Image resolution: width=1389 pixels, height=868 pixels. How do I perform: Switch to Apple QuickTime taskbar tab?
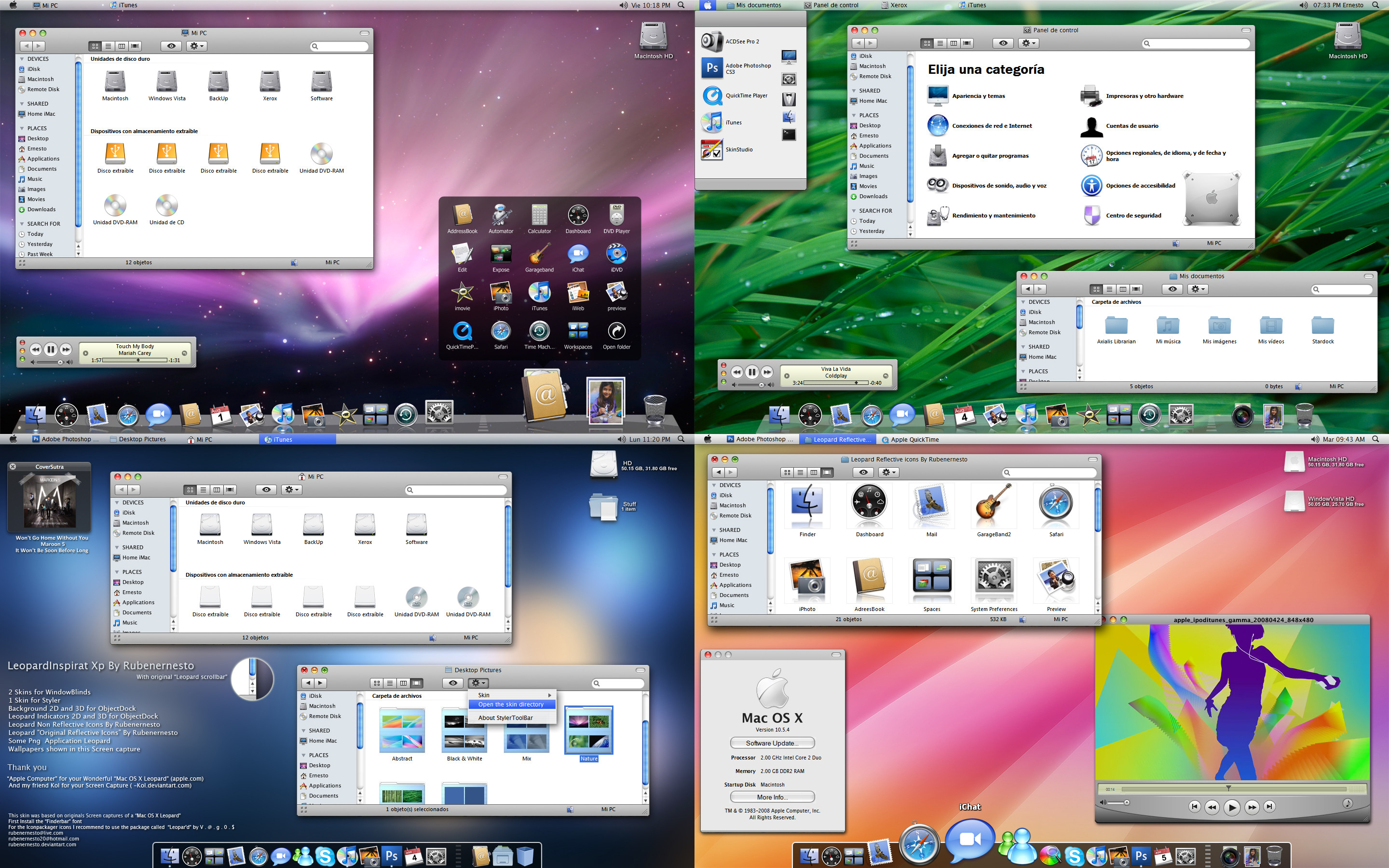pos(911,440)
